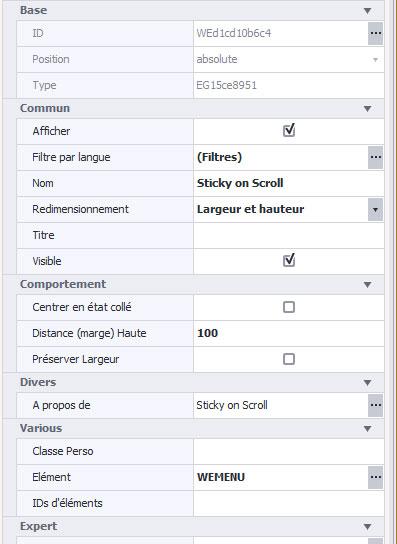The width and height of the screenshot is (397, 544).
Task: Collapse the Comportement section
Action: 368,285
